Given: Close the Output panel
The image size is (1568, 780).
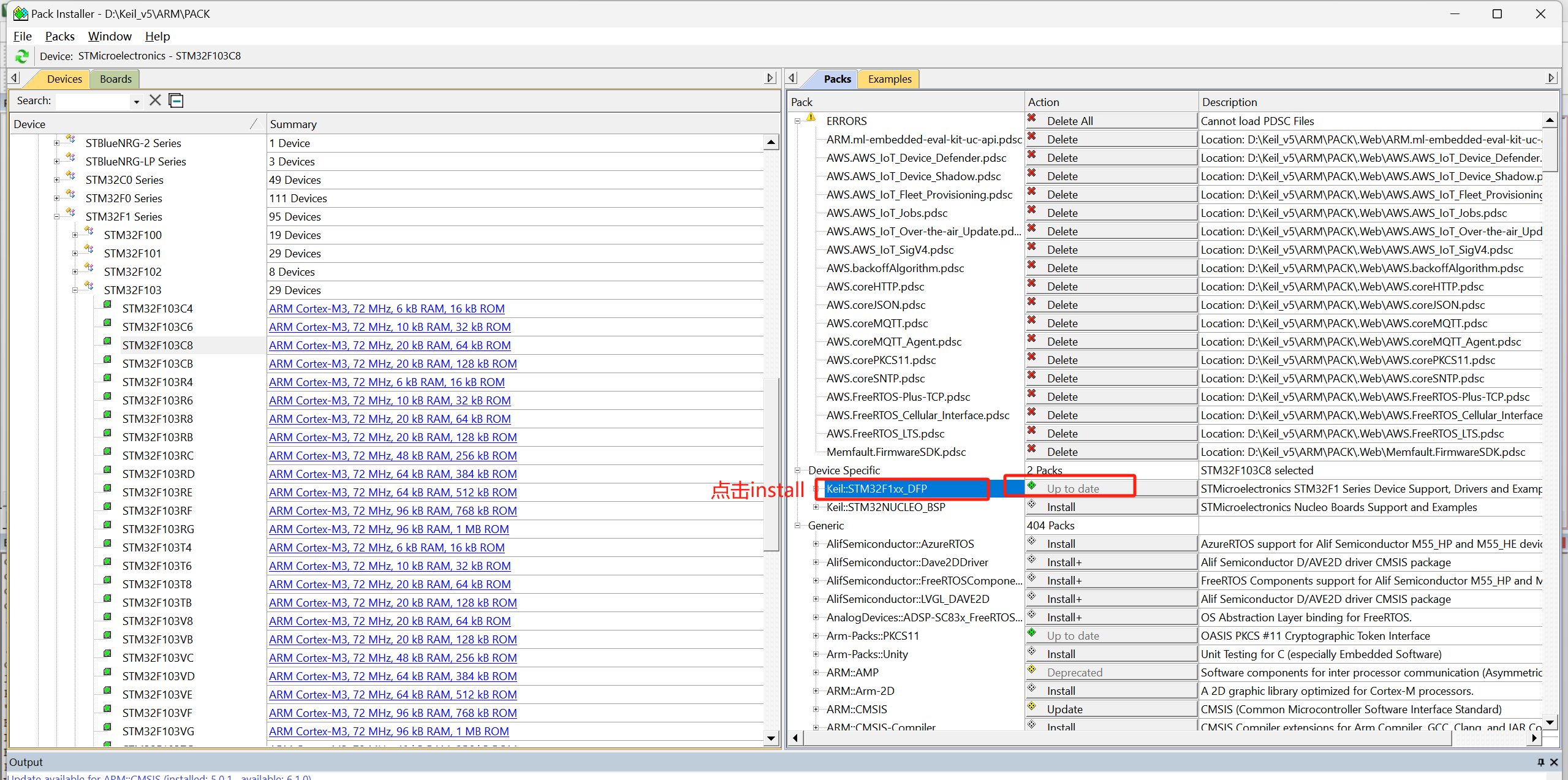Looking at the screenshot, I should click(1554, 762).
